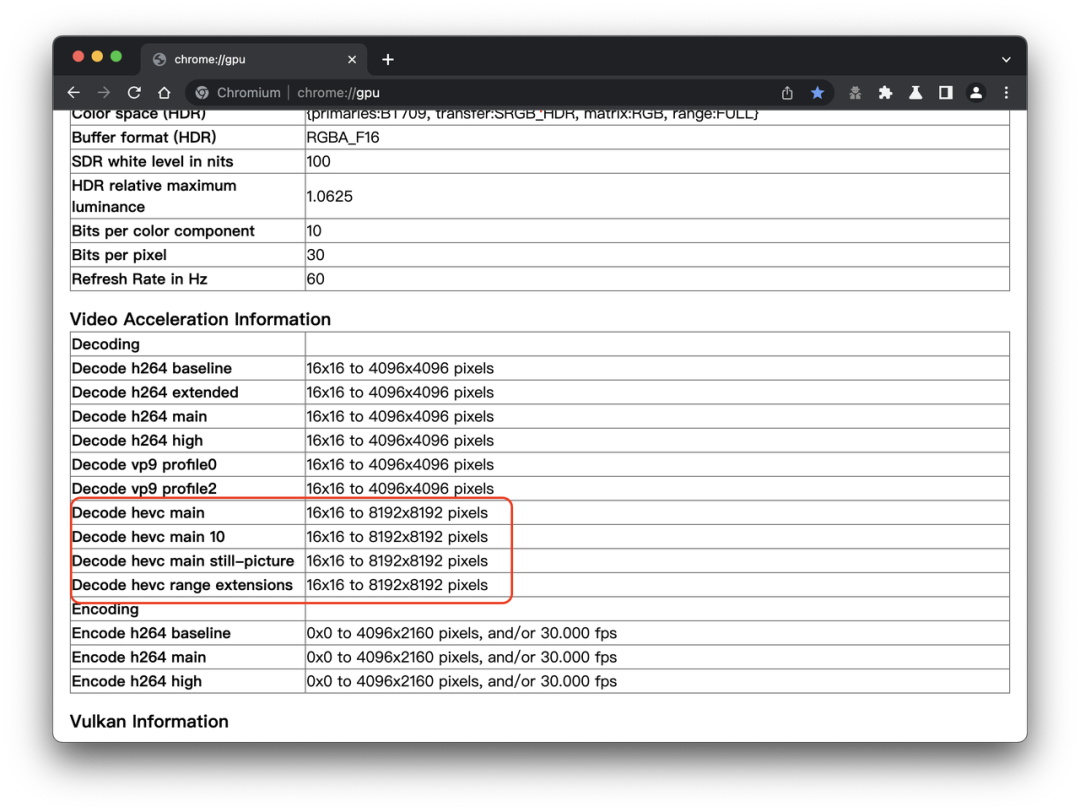Close the window with red button
The image size is (1080, 812).
point(79,56)
